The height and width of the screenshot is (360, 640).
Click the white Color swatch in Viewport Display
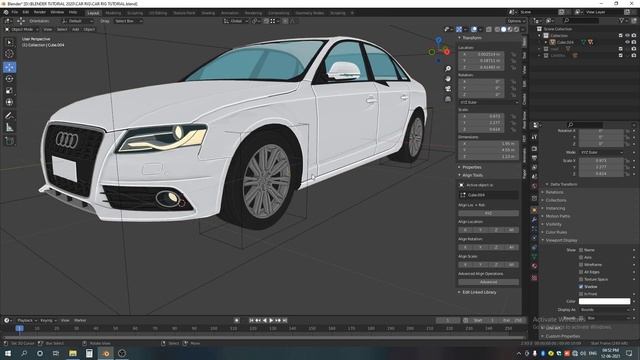[604, 302]
